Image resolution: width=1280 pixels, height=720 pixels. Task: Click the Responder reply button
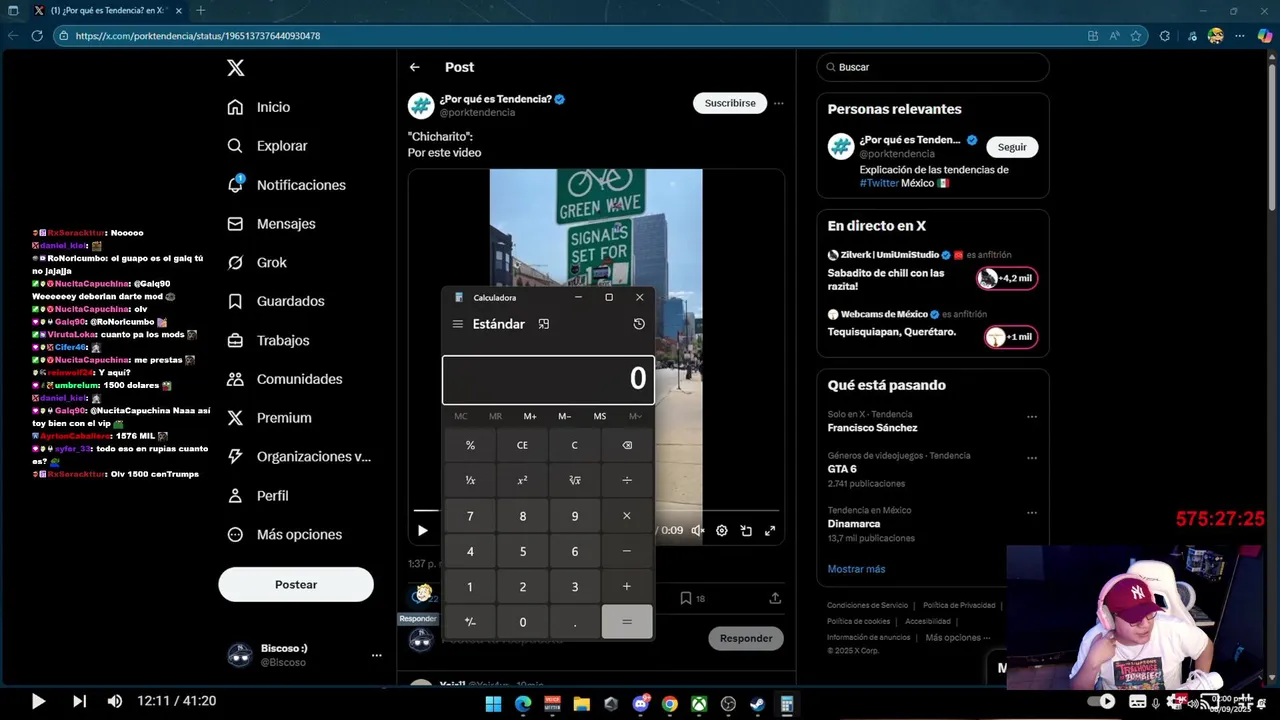[746, 638]
